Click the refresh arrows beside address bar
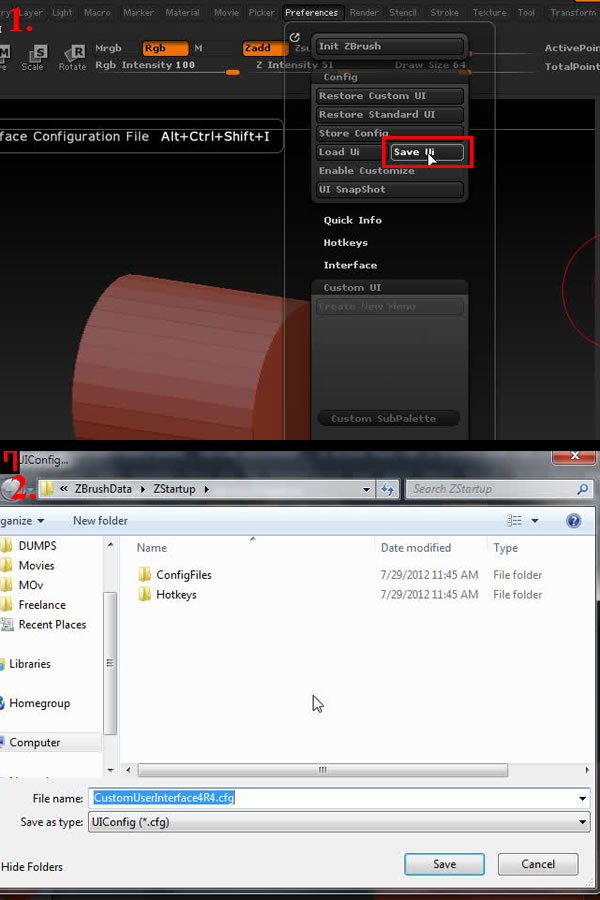The width and height of the screenshot is (600, 900). pos(388,489)
